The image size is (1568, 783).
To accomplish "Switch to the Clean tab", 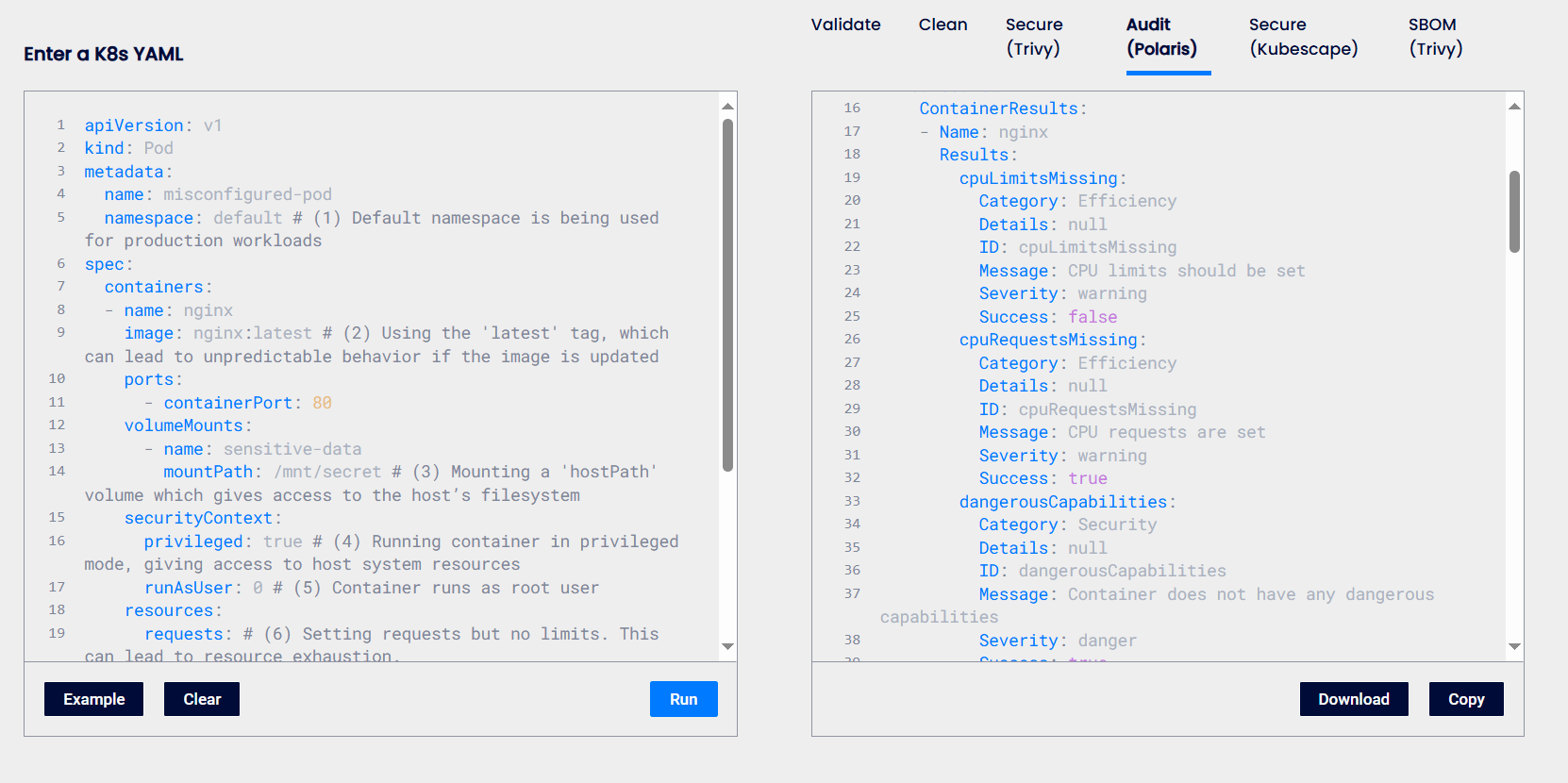I will point(942,25).
